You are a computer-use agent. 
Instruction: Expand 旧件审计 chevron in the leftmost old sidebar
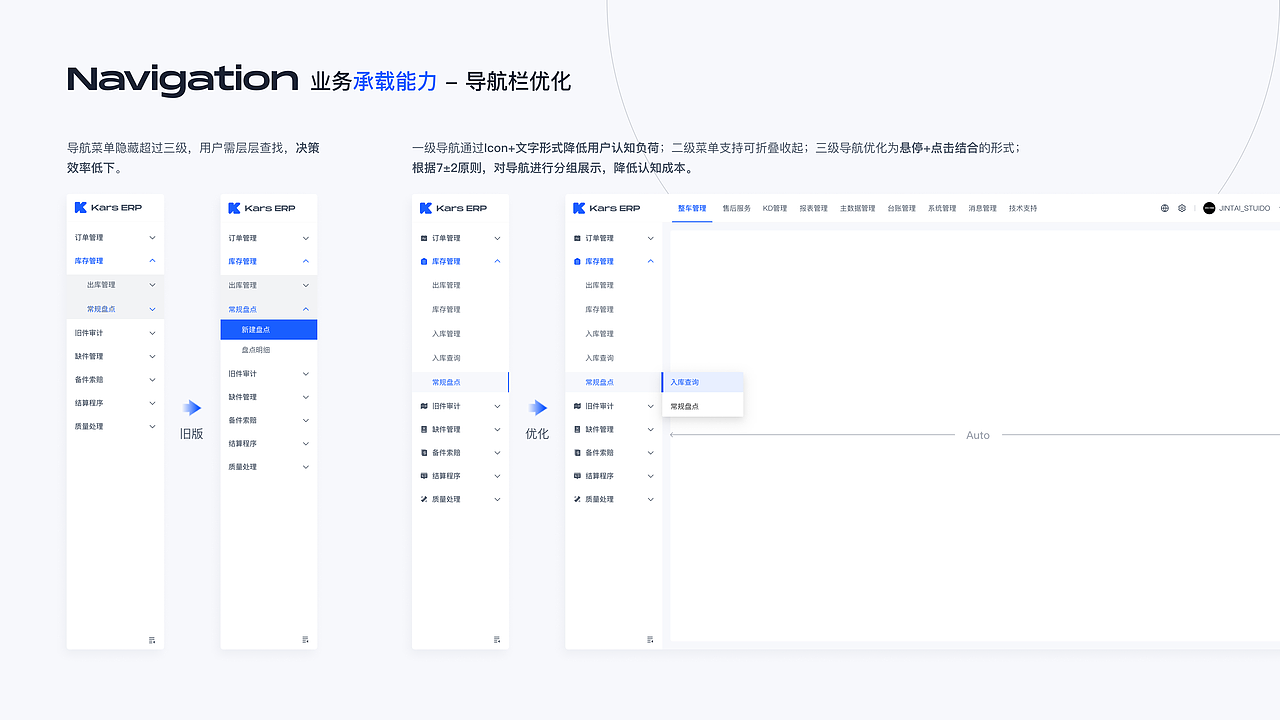tap(153, 333)
